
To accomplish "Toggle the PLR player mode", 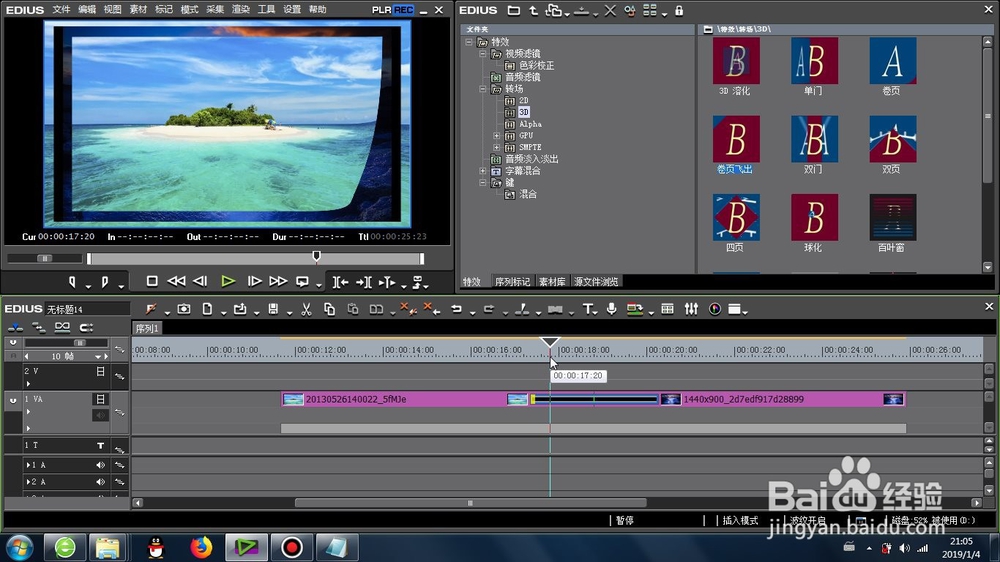I will pyautogui.click(x=381, y=10).
